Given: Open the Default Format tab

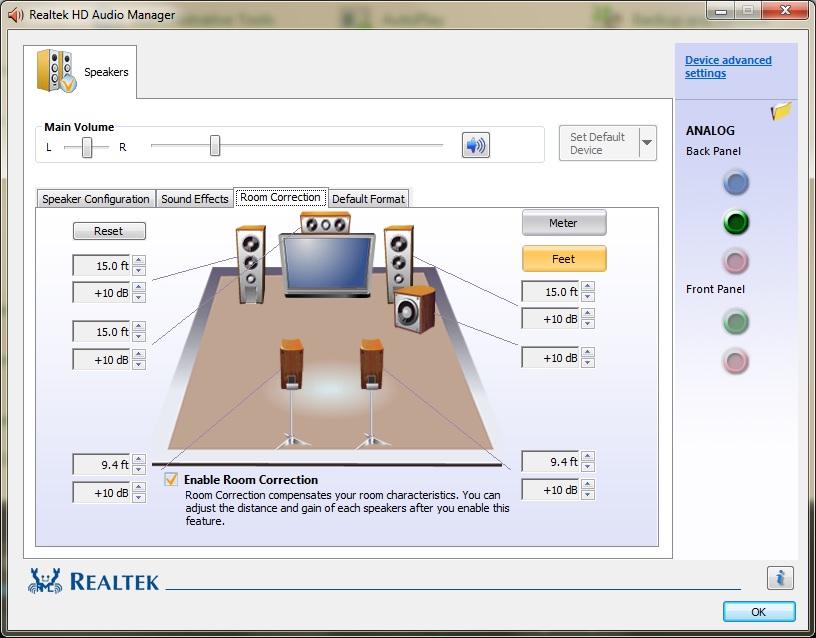Looking at the screenshot, I should click(368, 199).
